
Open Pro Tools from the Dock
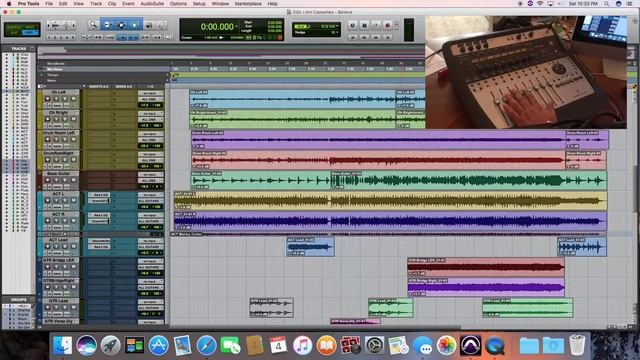(x=470, y=345)
